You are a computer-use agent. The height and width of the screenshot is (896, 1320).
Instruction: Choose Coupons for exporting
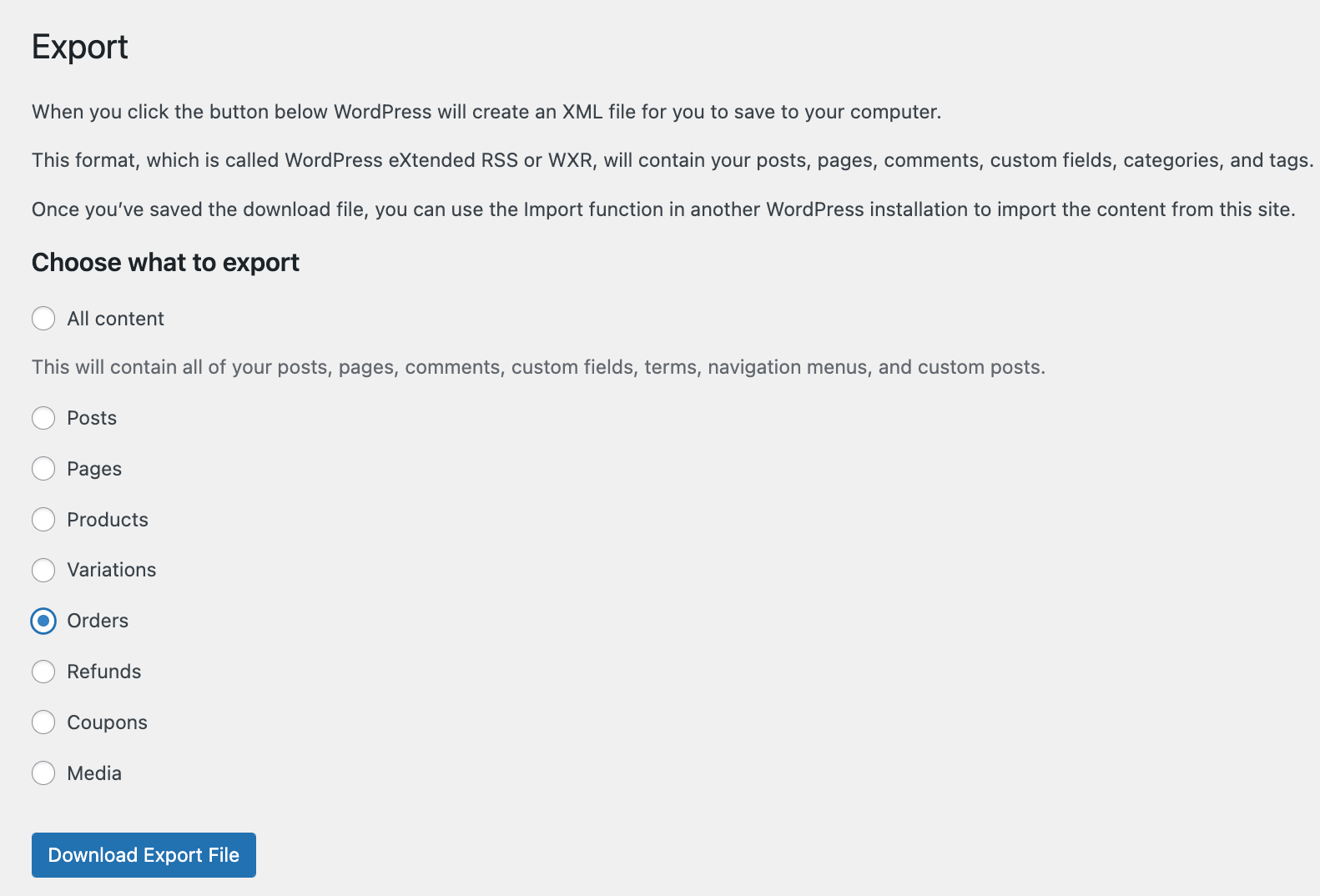43,722
